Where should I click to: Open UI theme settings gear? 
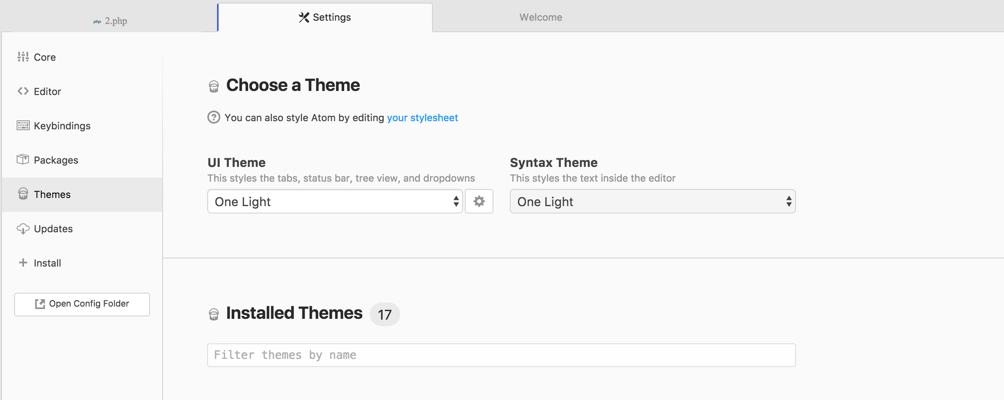tap(479, 202)
